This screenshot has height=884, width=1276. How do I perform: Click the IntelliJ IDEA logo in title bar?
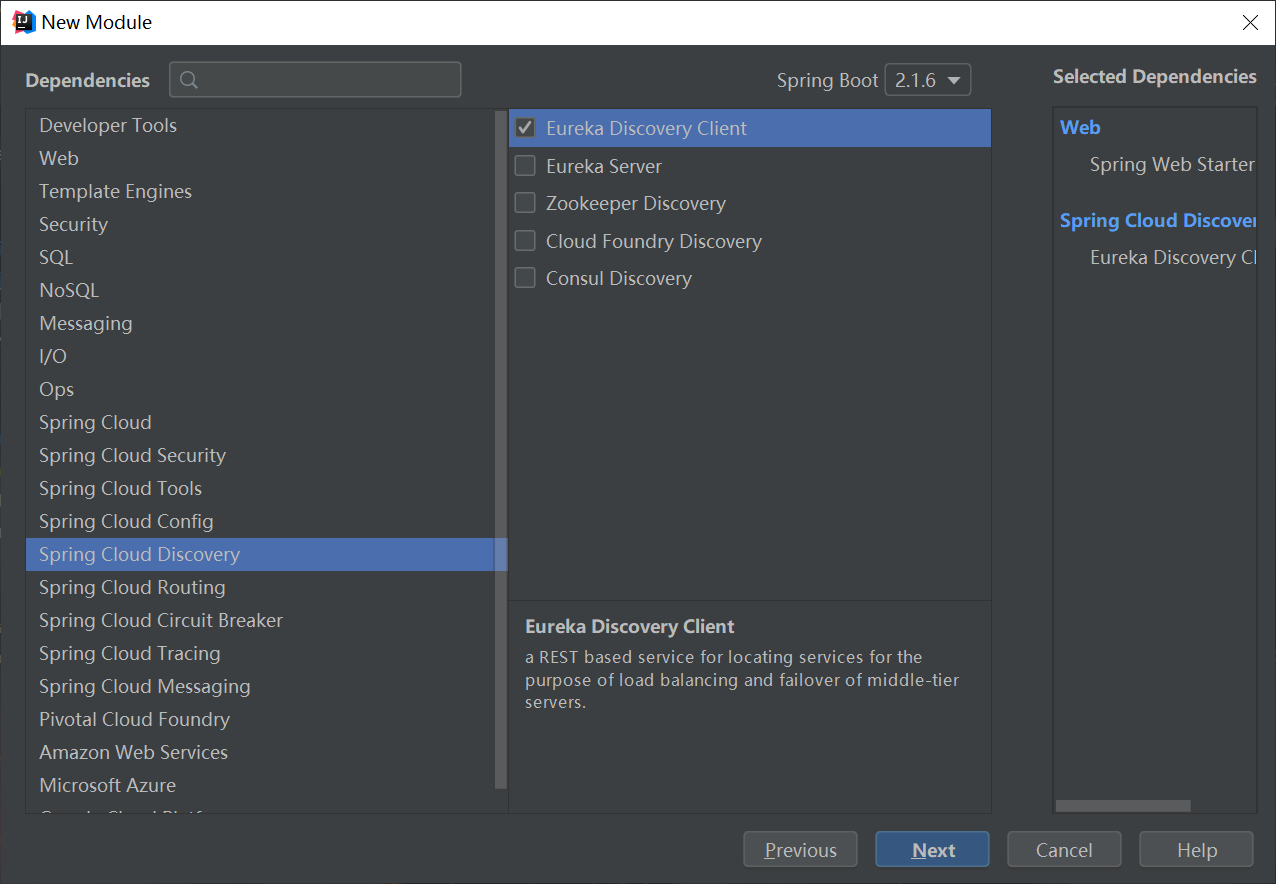(x=24, y=22)
